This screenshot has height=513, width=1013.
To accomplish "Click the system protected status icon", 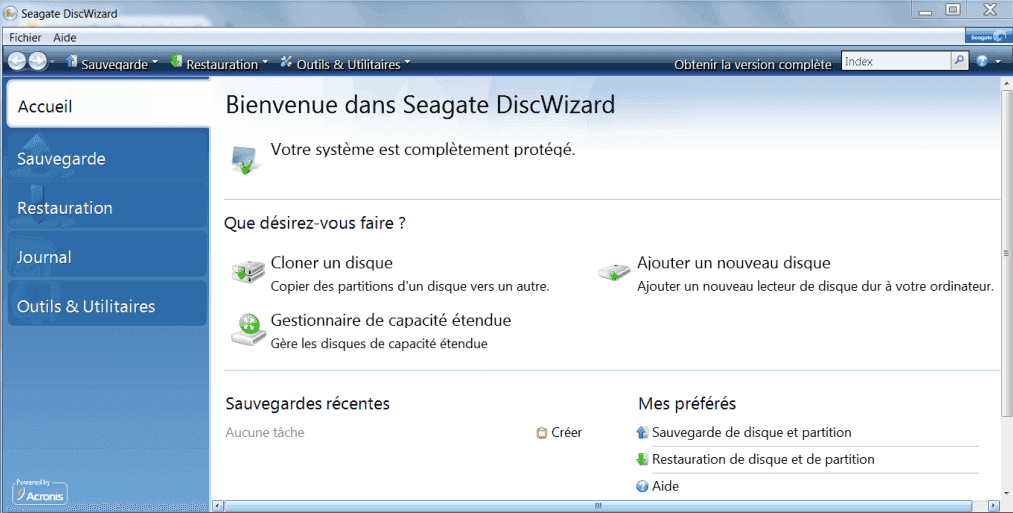I will click(x=245, y=160).
